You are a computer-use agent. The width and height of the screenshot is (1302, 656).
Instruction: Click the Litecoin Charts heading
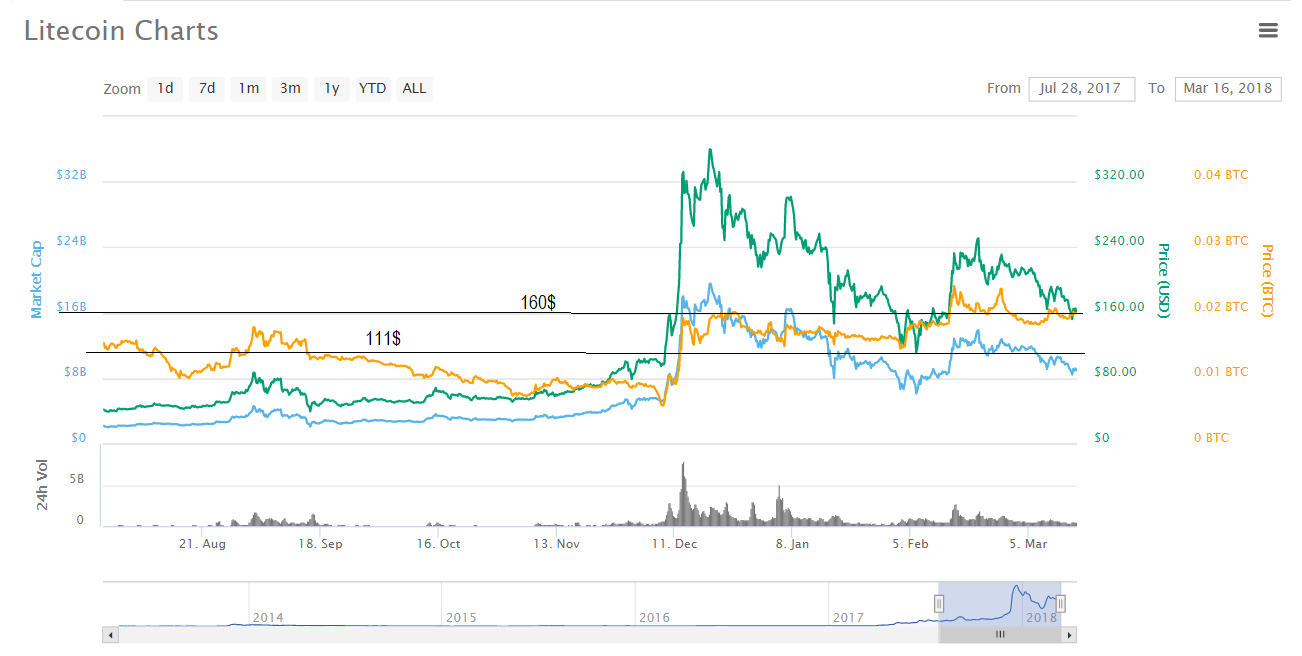coord(121,31)
